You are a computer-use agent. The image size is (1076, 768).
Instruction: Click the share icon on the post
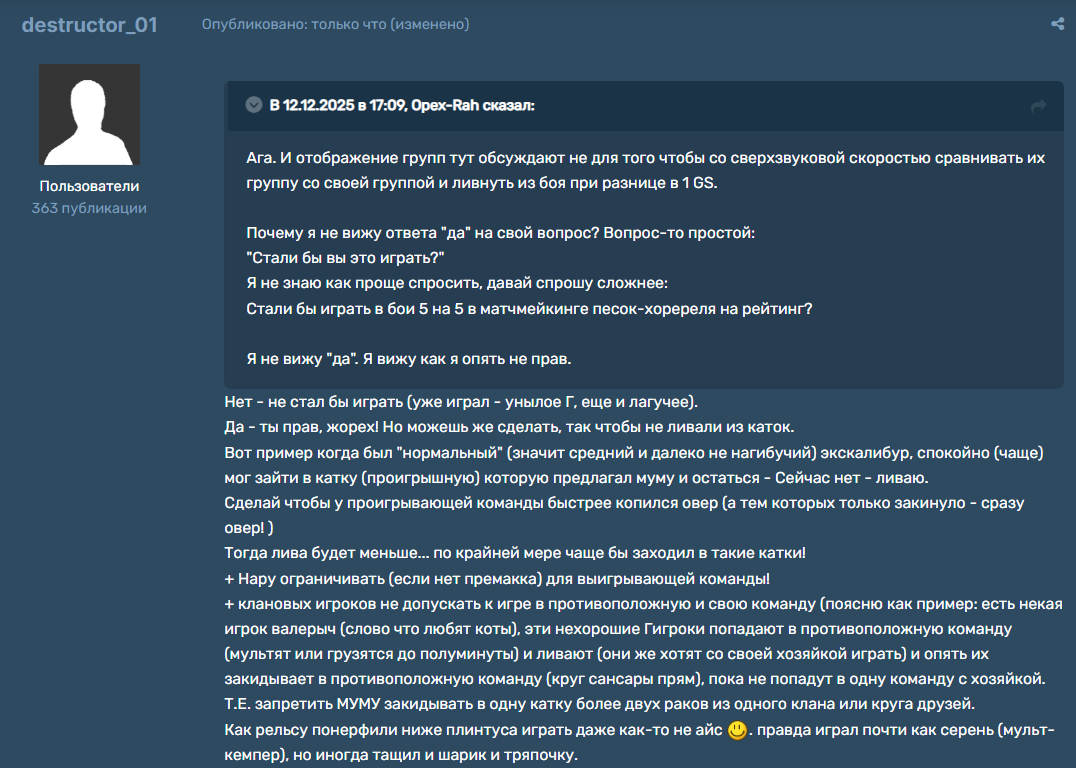tap(1057, 24)
